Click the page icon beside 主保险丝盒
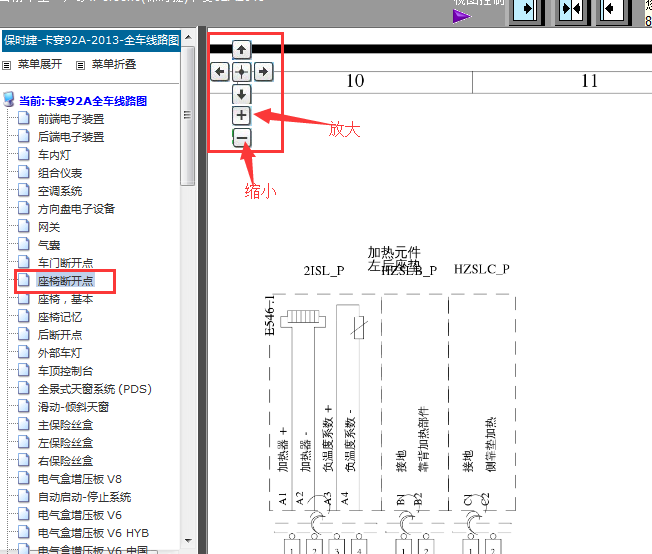 (x=24, y=424)
